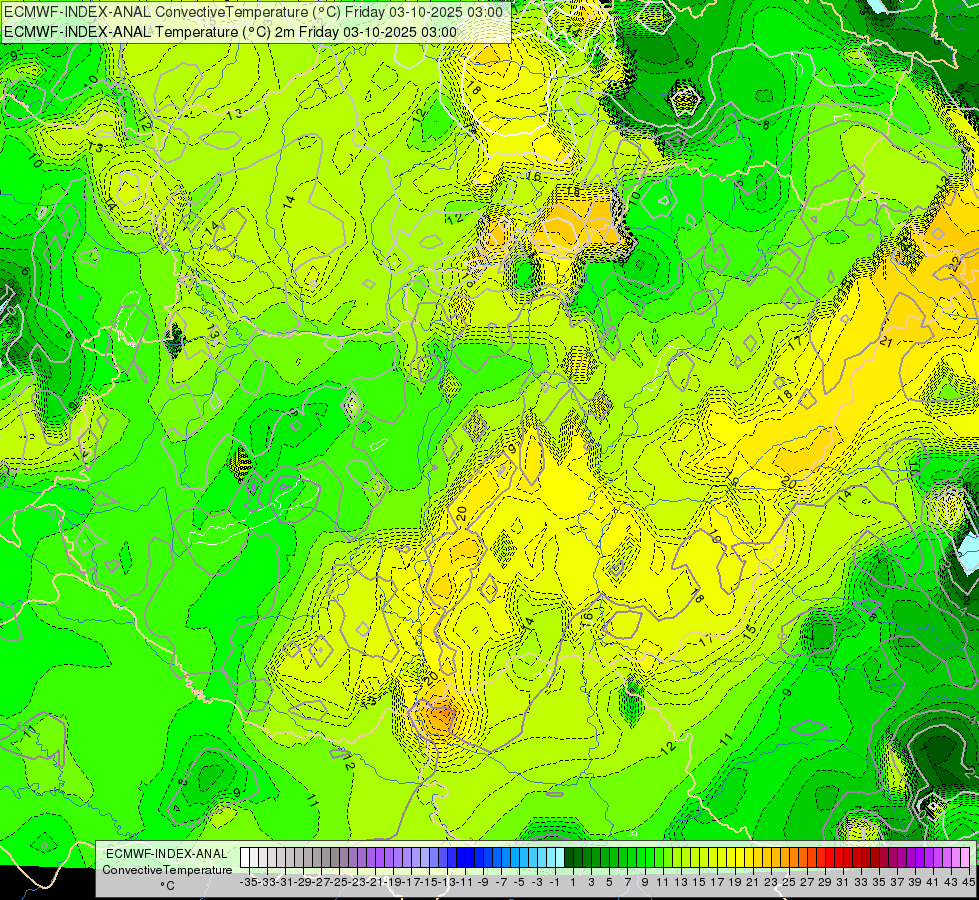
Task: Click the Convective Temperature title line
Action: pos(253,11)
